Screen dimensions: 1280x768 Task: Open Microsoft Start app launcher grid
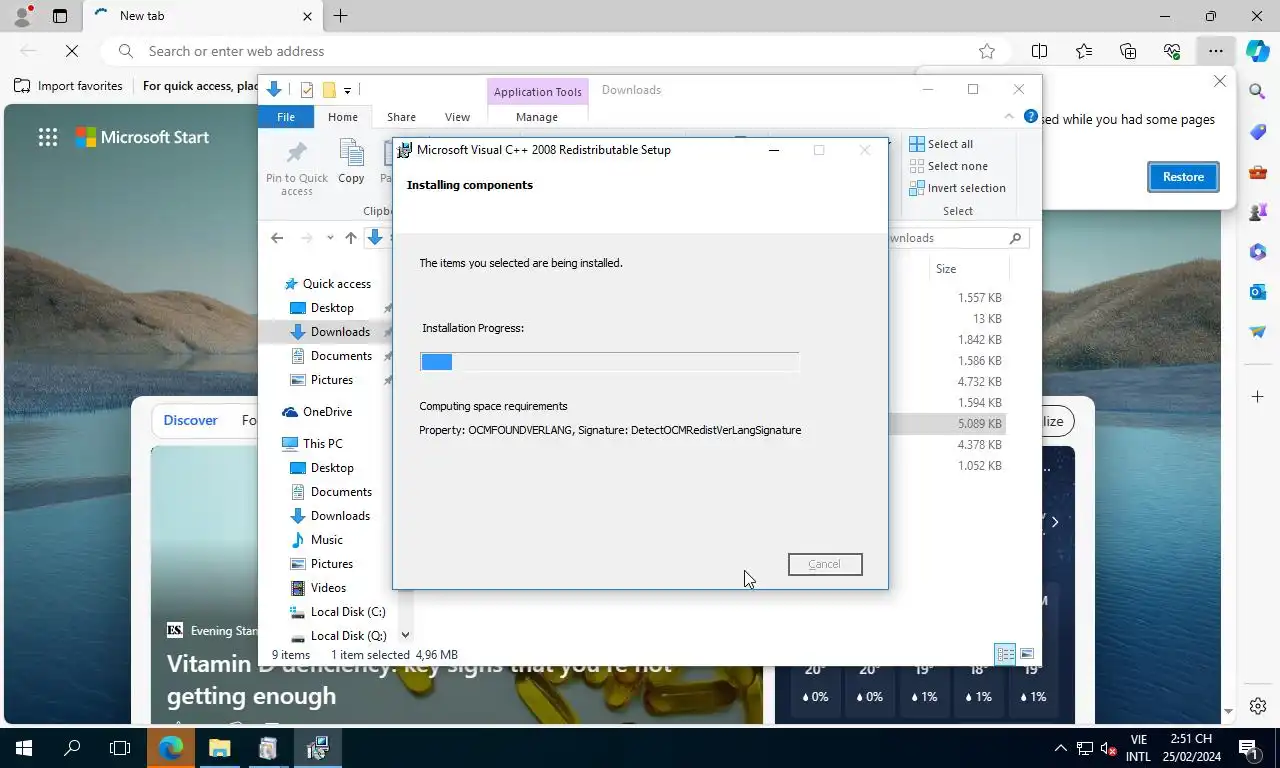point(48,138)
